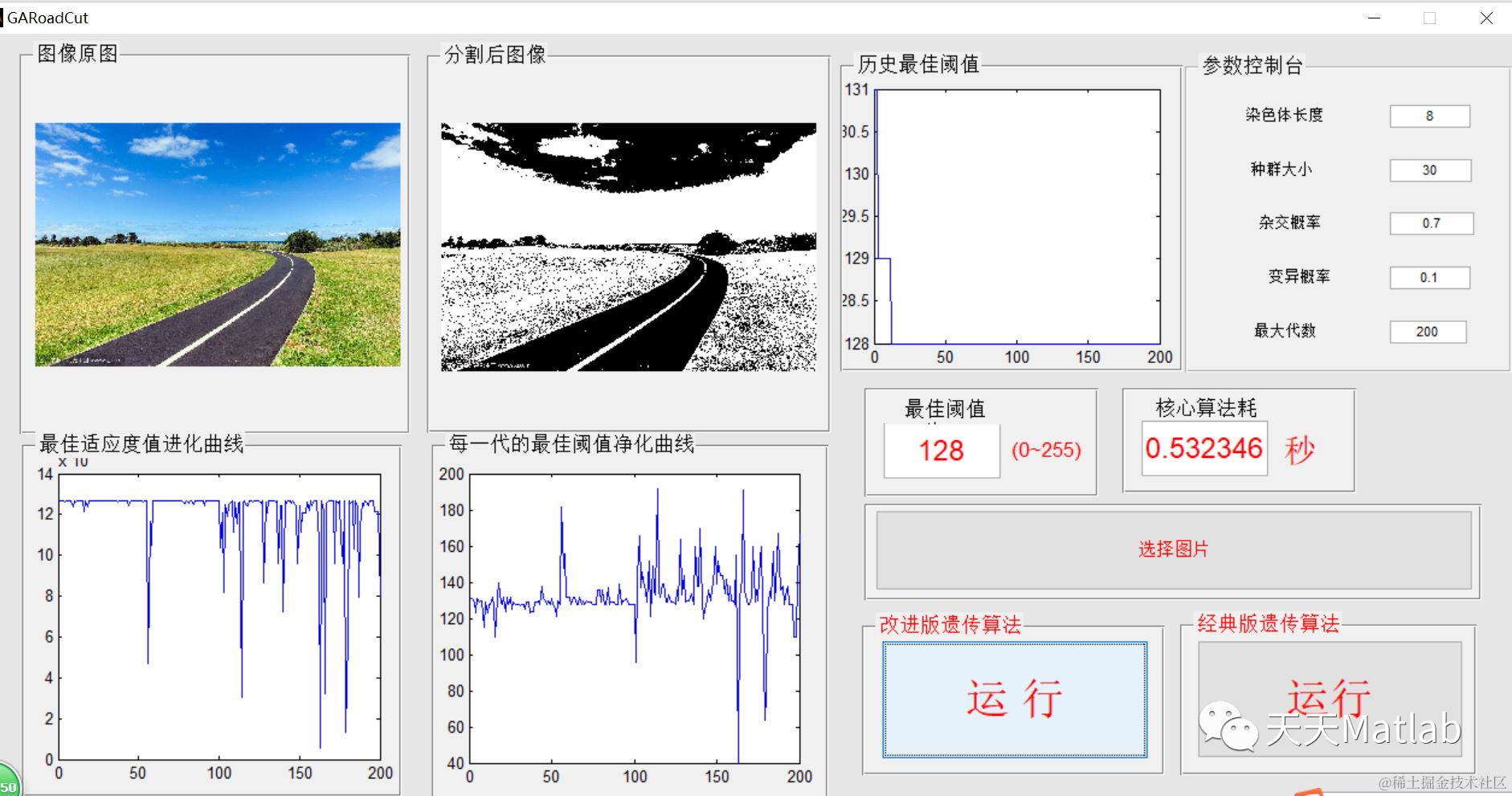
Task: Edit the 染色体长度 input field
Action: point(1430,116)
